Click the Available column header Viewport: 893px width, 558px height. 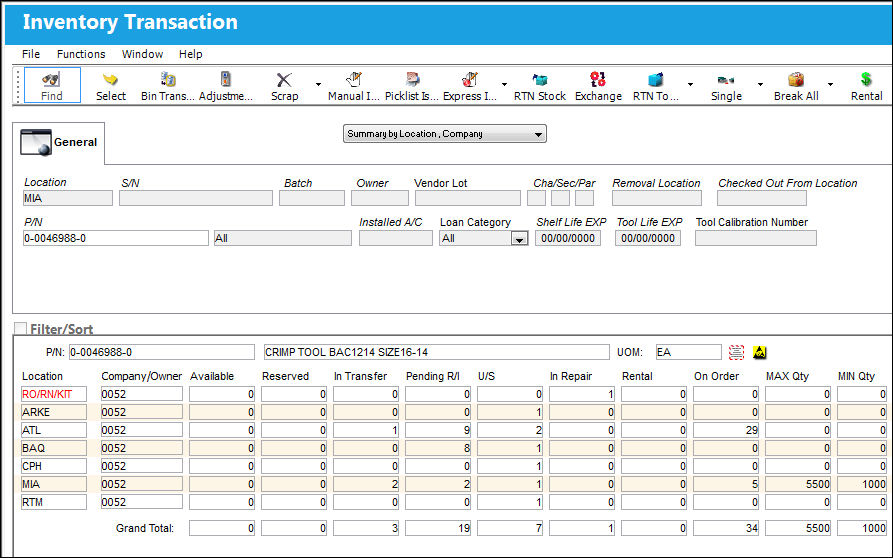click(x=212, y=376)
